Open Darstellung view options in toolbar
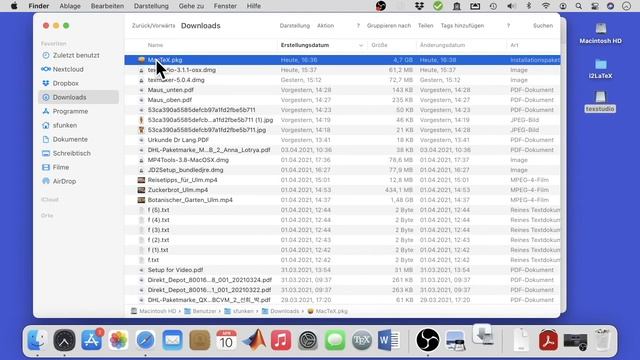The width and height of the screenshot is (640, 360). [295, 26]
